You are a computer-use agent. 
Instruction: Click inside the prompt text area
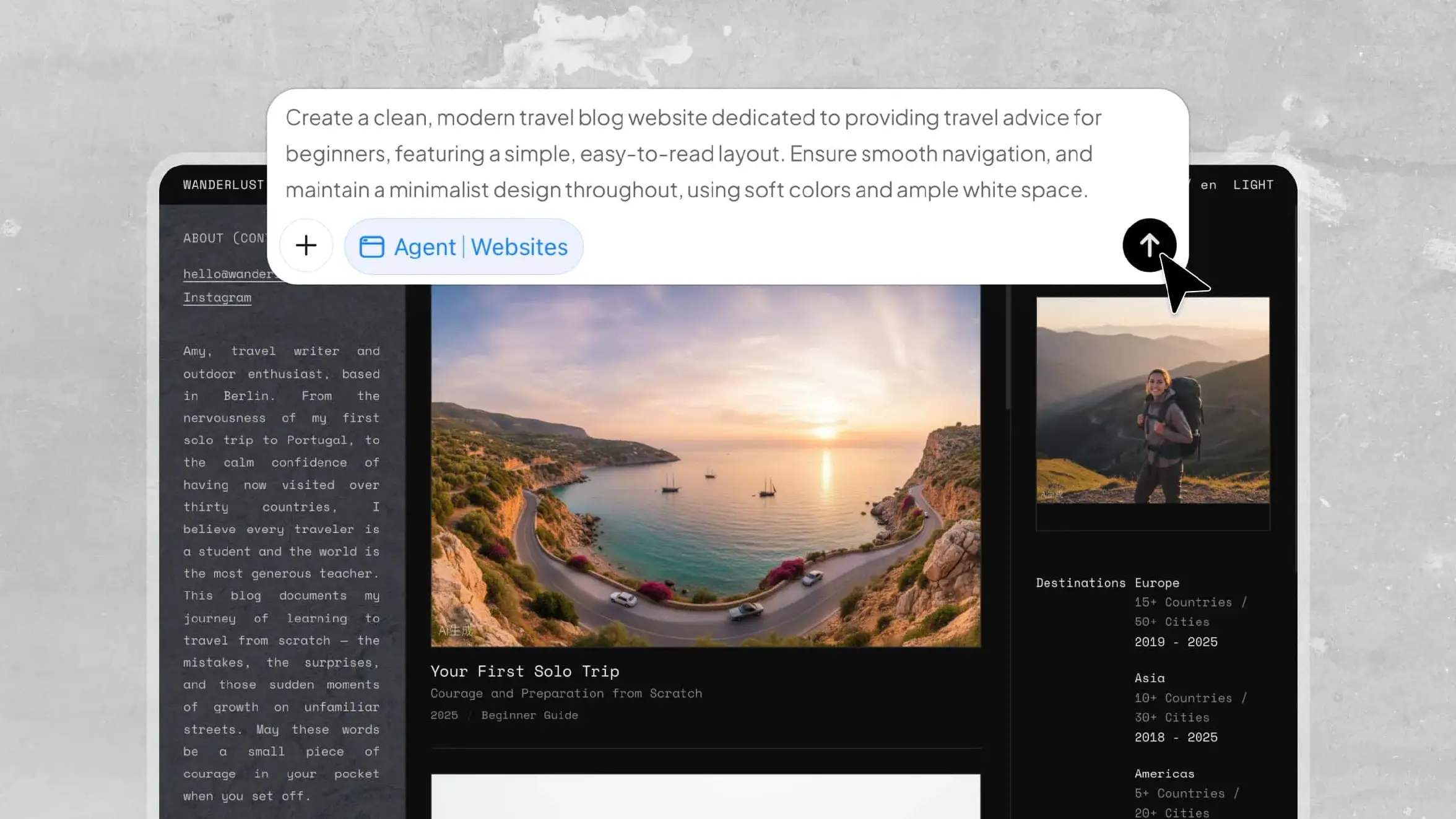(693, 154)
